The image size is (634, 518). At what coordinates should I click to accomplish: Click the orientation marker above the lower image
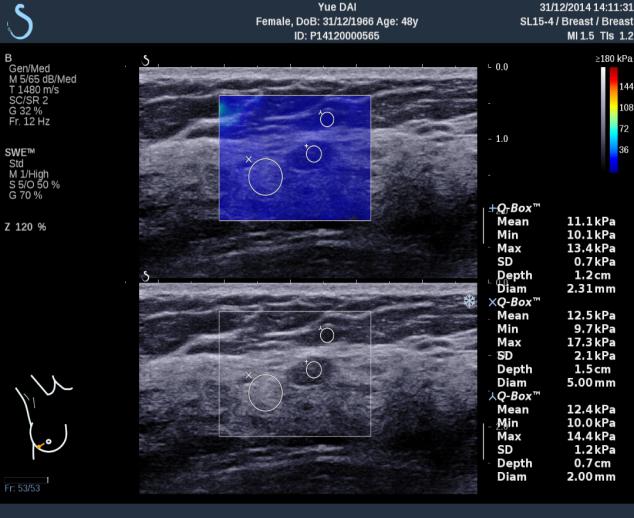click(146, 276)
